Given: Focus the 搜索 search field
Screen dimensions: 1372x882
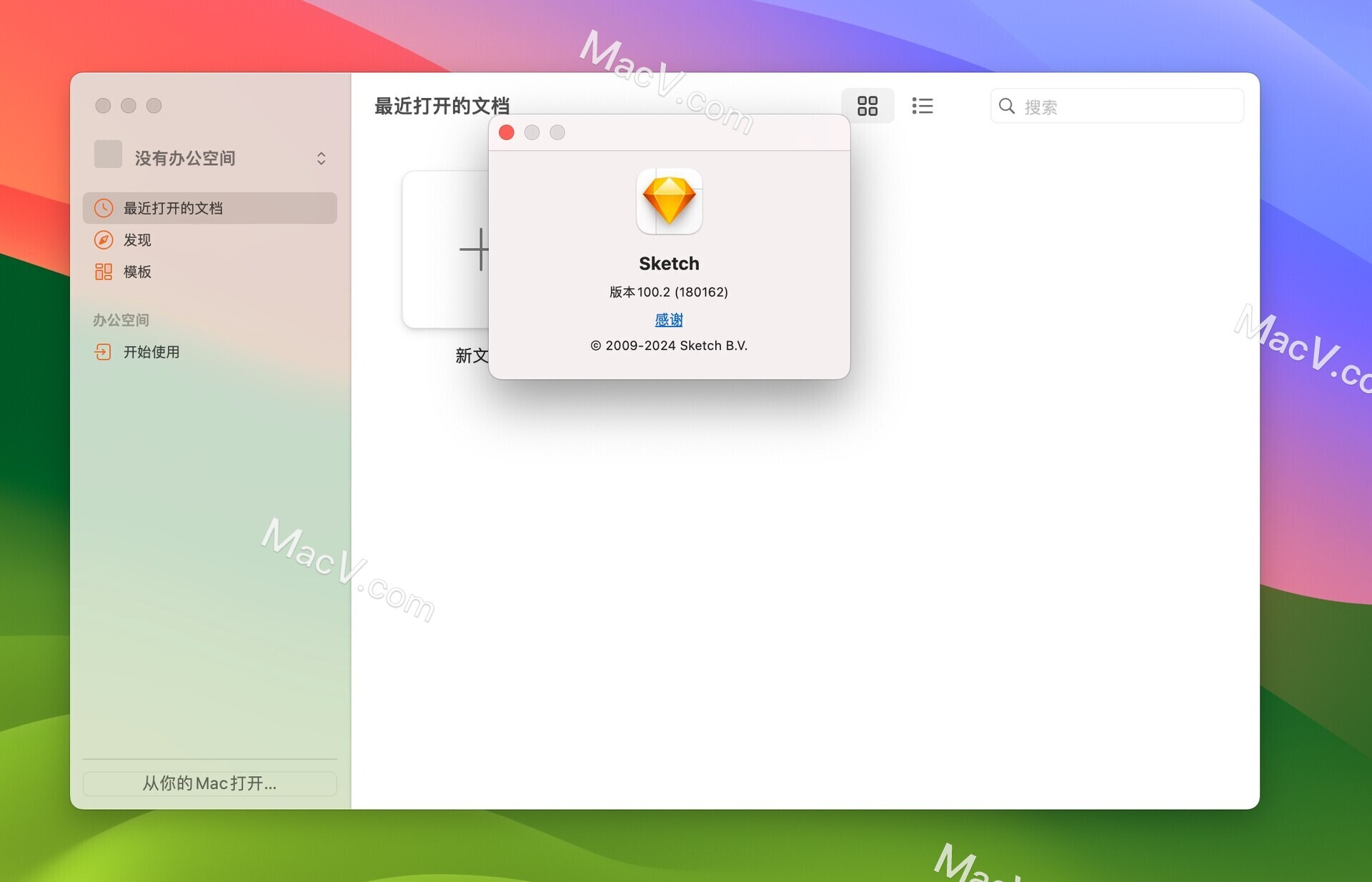Looking at the screenshot, I should [1117, 106].
